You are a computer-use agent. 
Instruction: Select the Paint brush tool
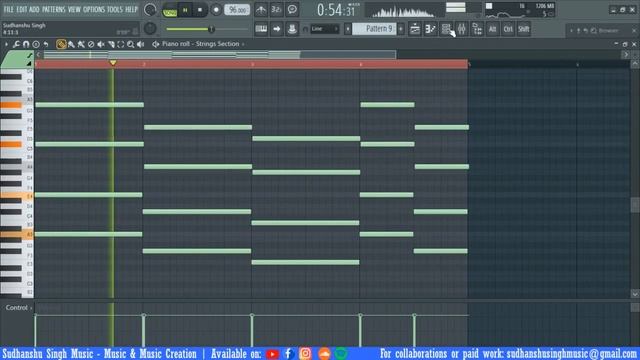[71, 44]
